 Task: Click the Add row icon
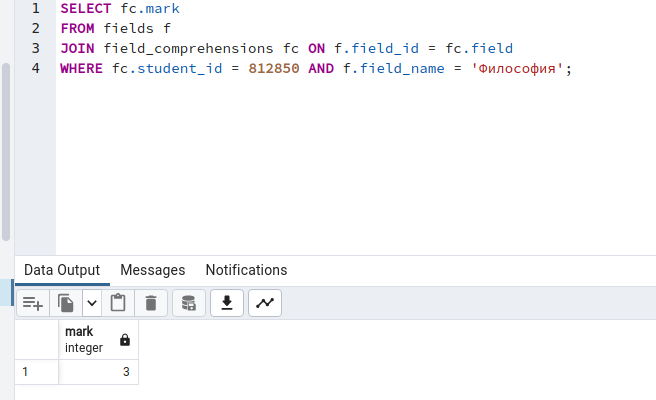[x=33, y=303]
